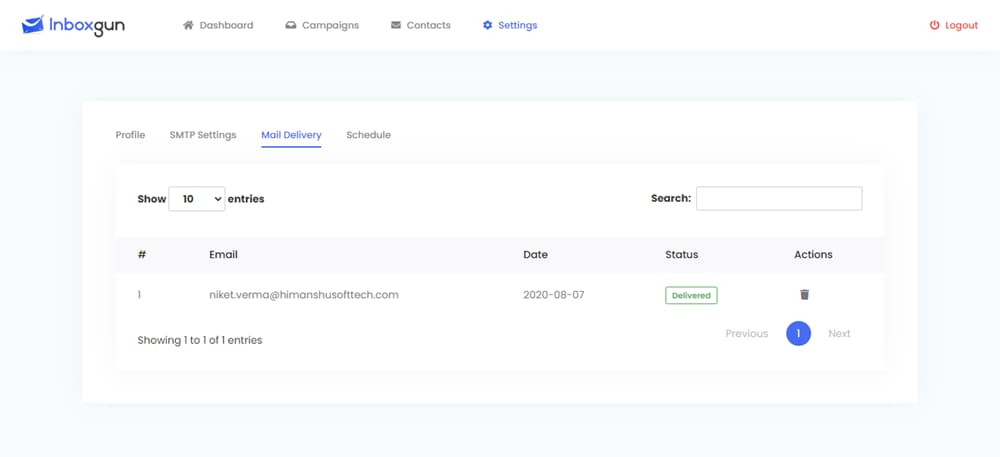Screen dimensions: 1000x457
Task: Sort table by the Date column header
Action: [536, 254]
